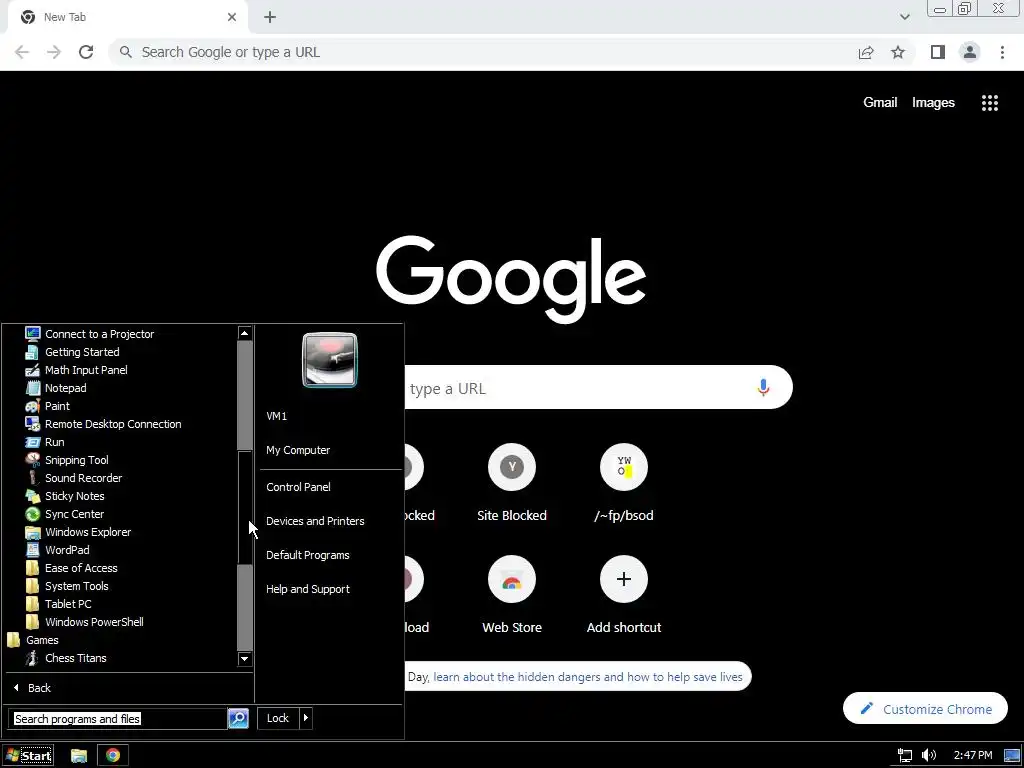
Task: Click Customize Chrome button
Action: (925, 709)
